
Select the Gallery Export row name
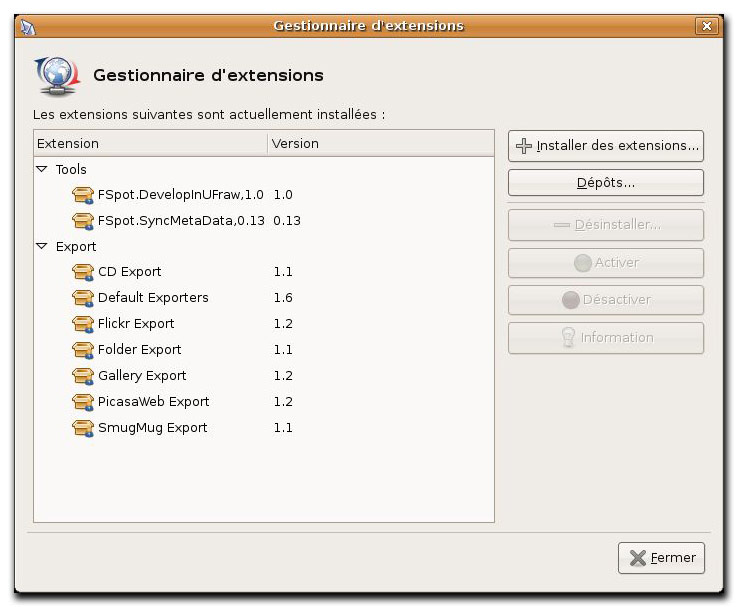tap(142, 375)
